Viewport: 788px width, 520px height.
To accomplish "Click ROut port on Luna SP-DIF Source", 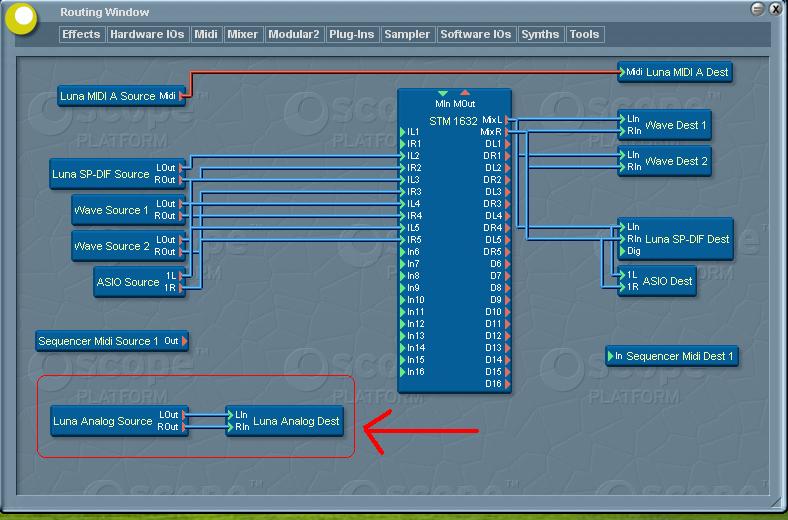I will pyautogui.click(x=182, y=180).
